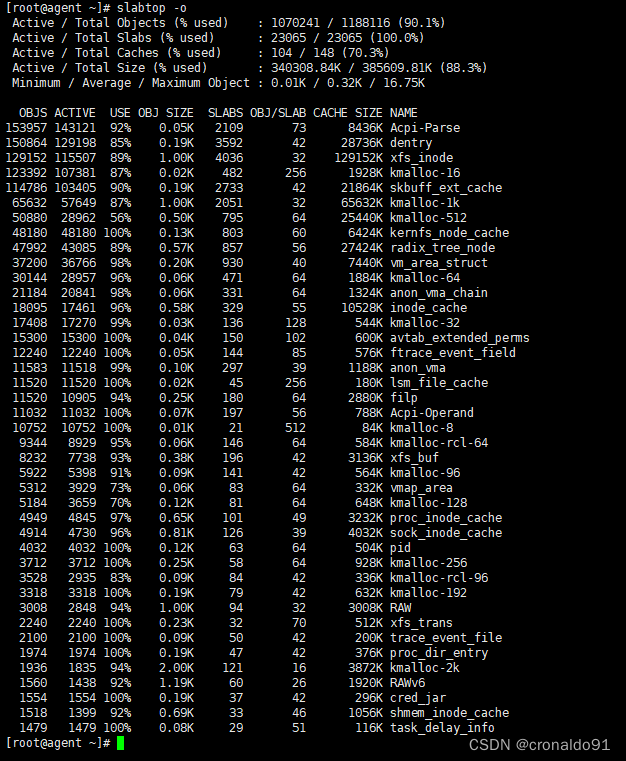The width and height of the screenshot is (626, 761).
Task: Select the radix_tree_node name
Action: point(442,248)
